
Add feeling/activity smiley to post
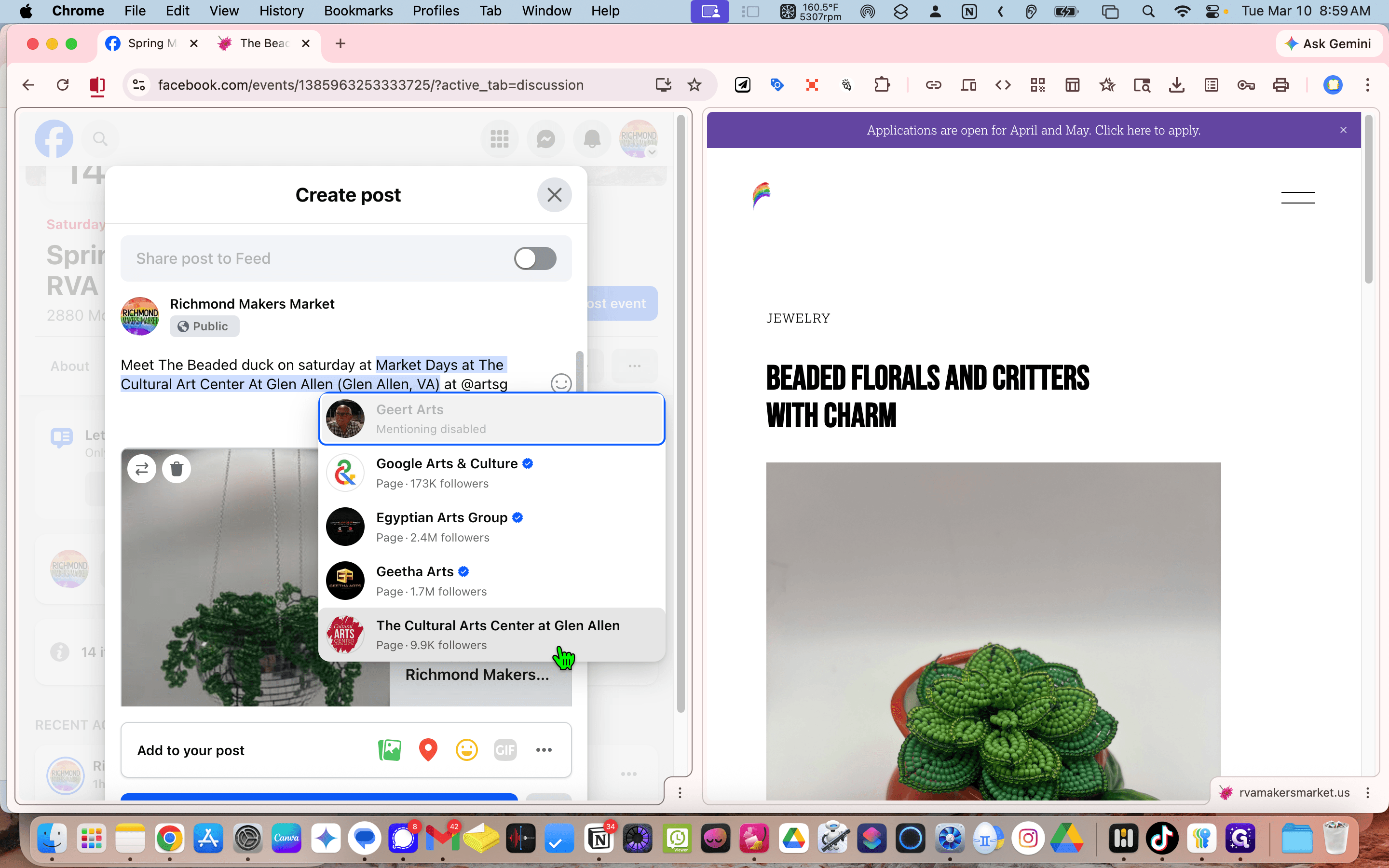tap(467, 750)
